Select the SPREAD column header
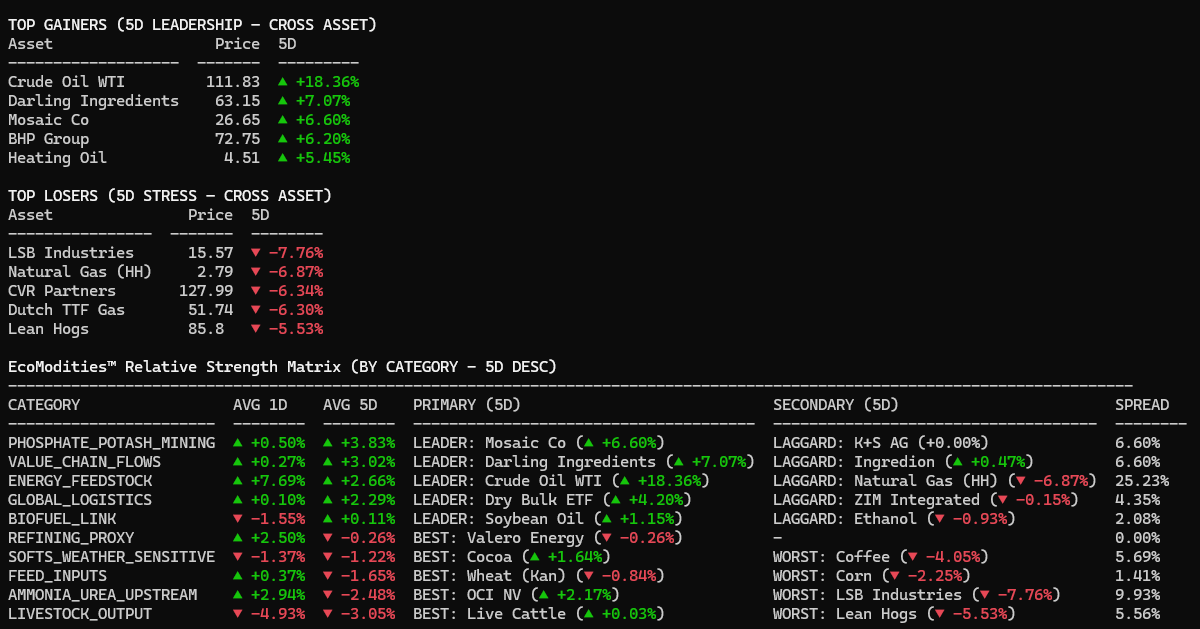Screen dimensions: 1200x629 tap(1141, 405)
